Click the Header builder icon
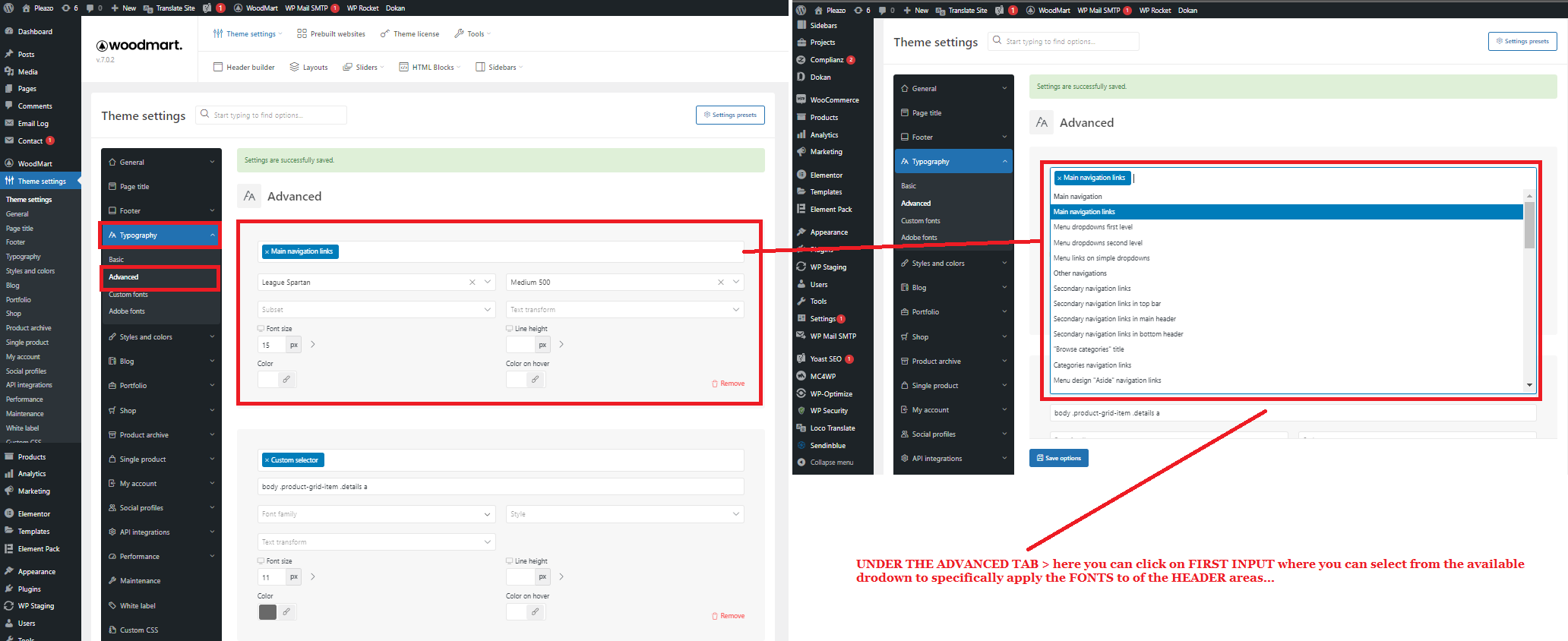The height and width of the screenshot is (641, 1568). [x=218, y=67]
